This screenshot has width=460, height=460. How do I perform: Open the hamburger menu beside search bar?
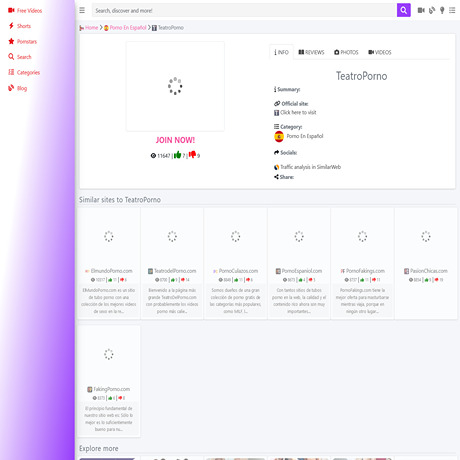[x=82, y=10]
